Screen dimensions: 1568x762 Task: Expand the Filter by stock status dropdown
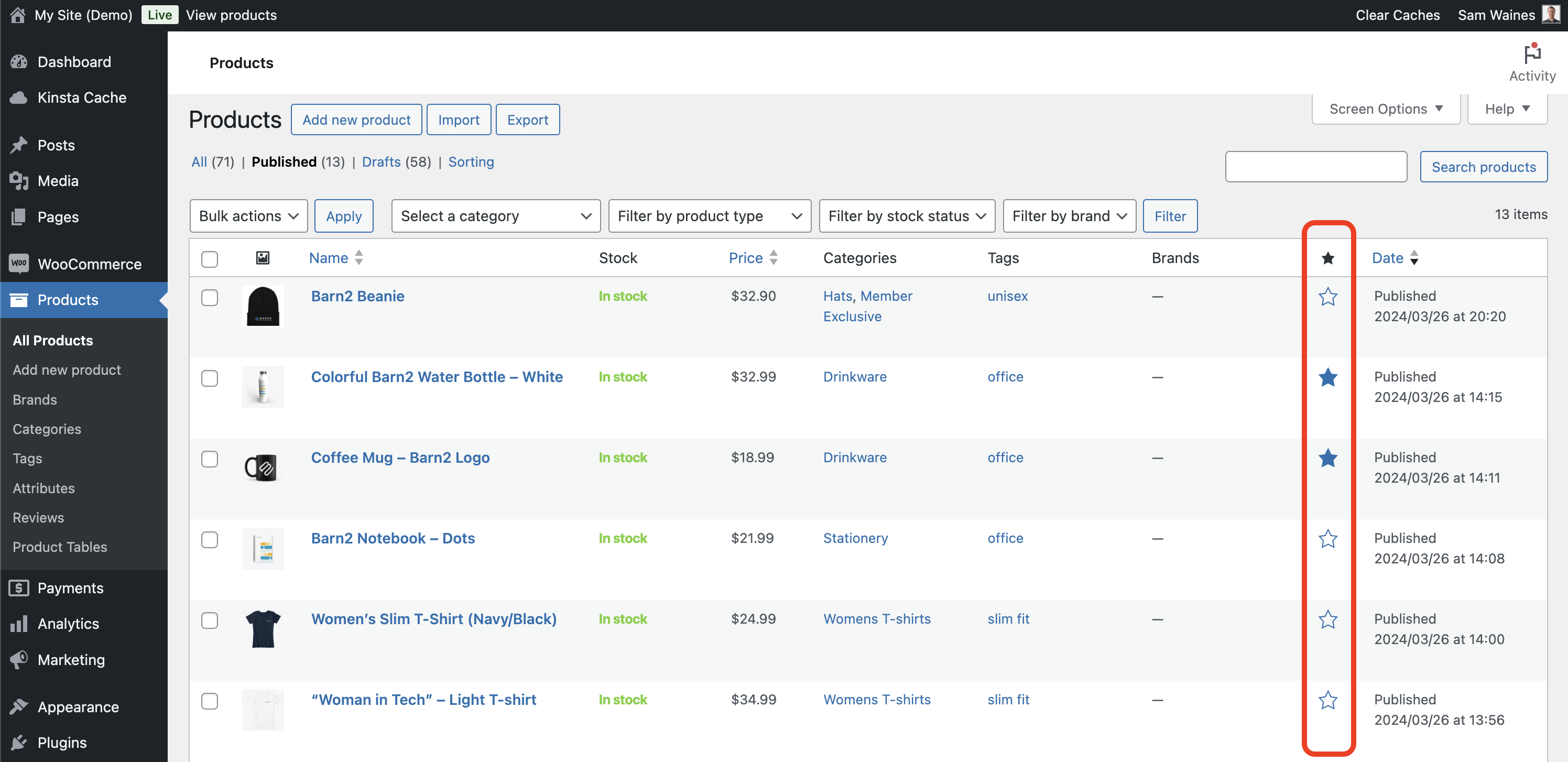click(906, 215)
